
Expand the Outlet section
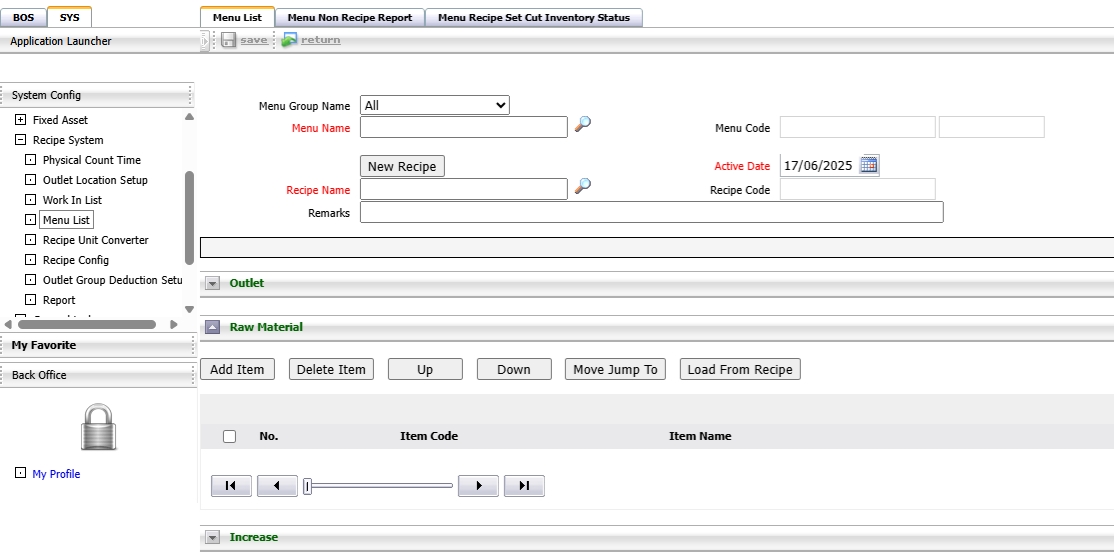click(212, 283)
